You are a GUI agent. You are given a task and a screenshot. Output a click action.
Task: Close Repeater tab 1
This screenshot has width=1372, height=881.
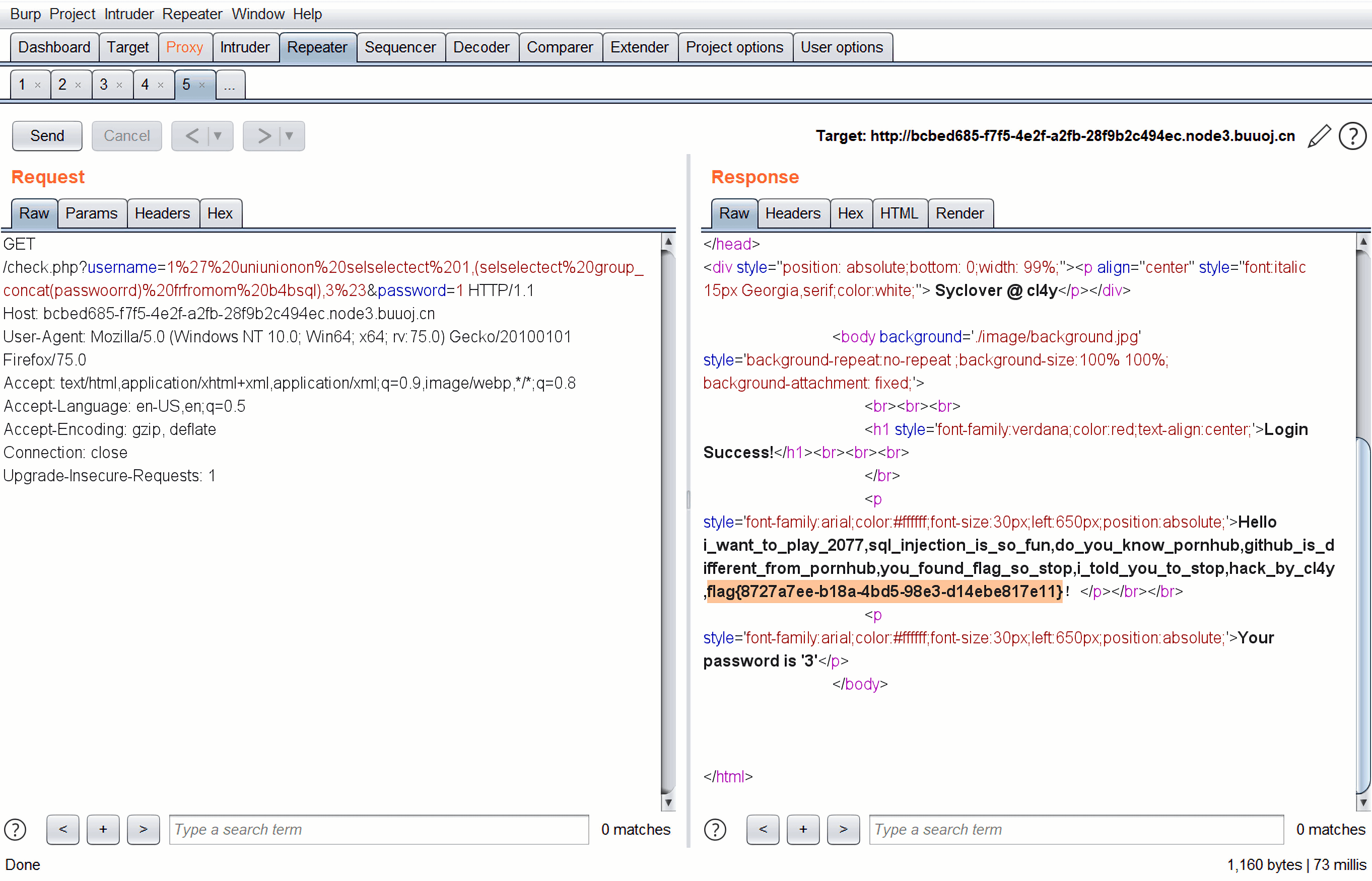coord(38,85)
